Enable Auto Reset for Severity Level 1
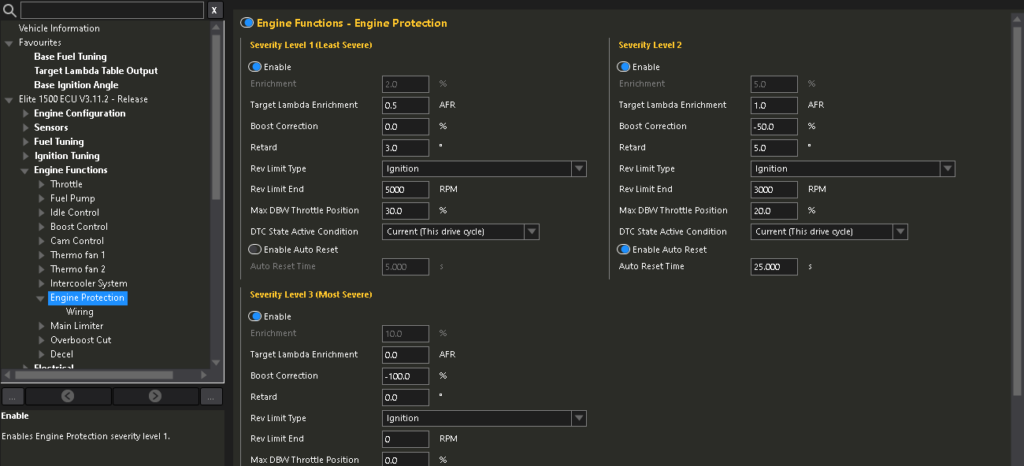 pyautogui.click(x=255, y=250)
